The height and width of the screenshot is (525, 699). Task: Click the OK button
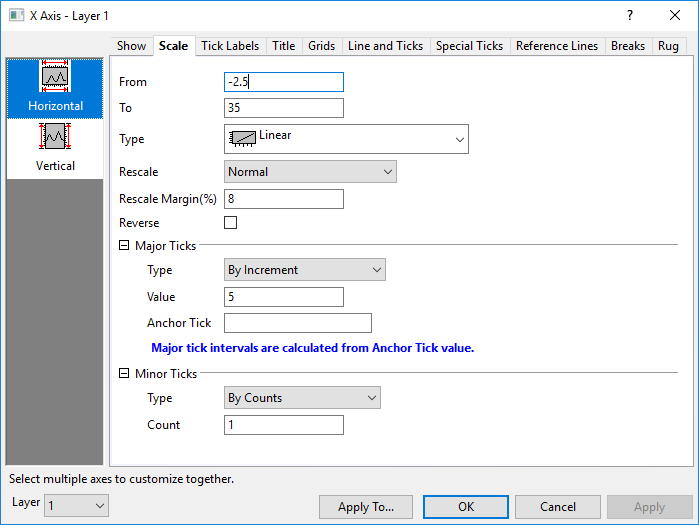pyautogui.click(x=465, y=507)
